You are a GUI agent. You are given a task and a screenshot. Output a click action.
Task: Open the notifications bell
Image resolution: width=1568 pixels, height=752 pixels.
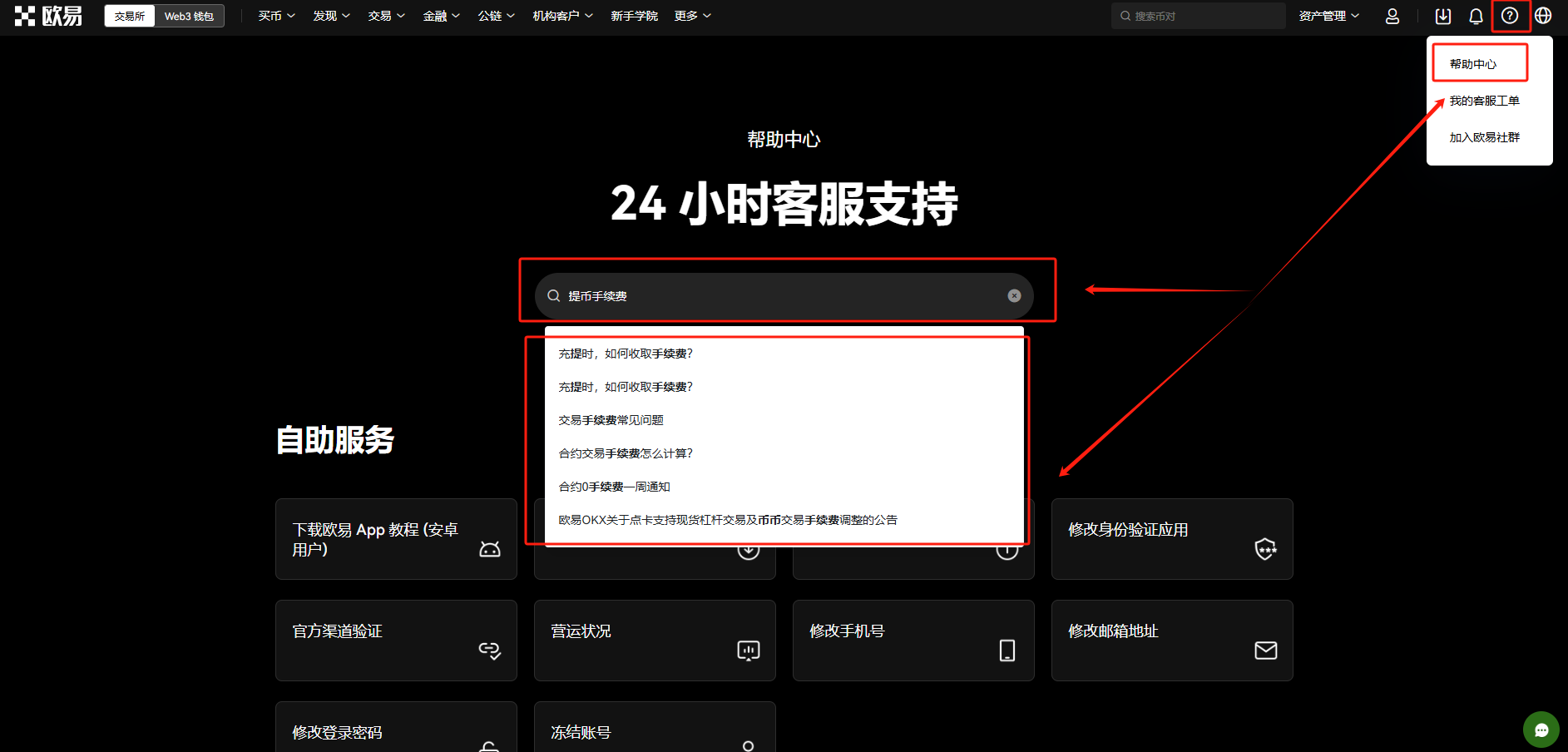[1476, 16]
